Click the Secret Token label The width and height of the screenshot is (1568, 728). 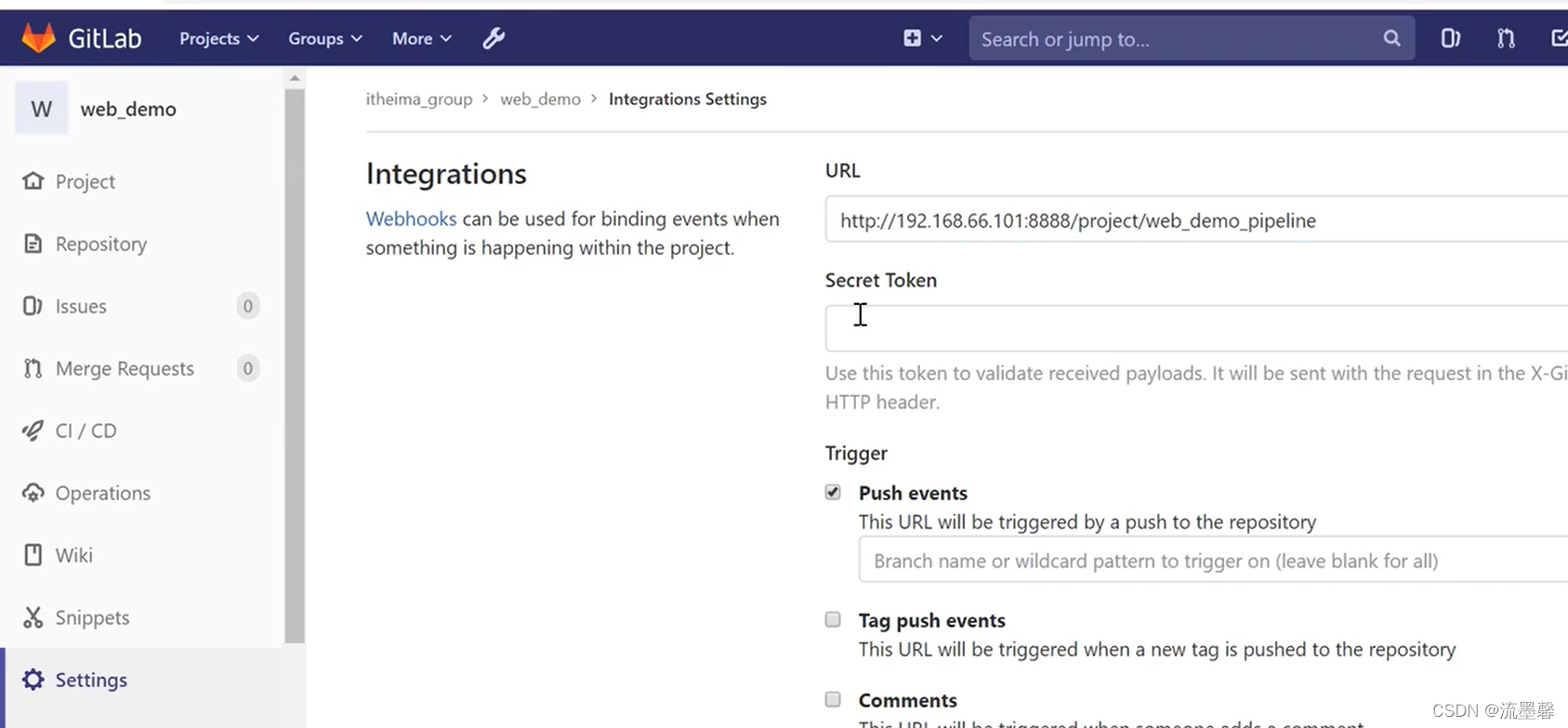881,280
